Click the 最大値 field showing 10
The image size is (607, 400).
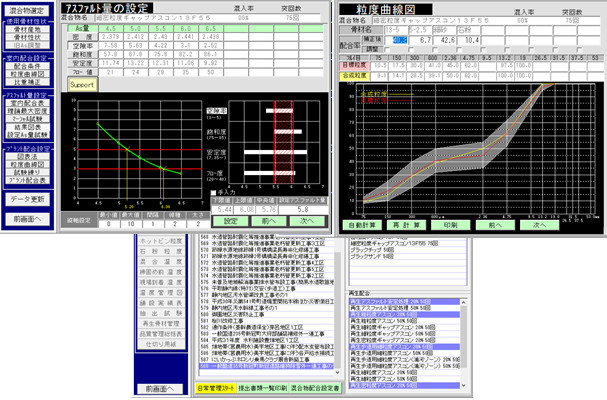[131, 224]
